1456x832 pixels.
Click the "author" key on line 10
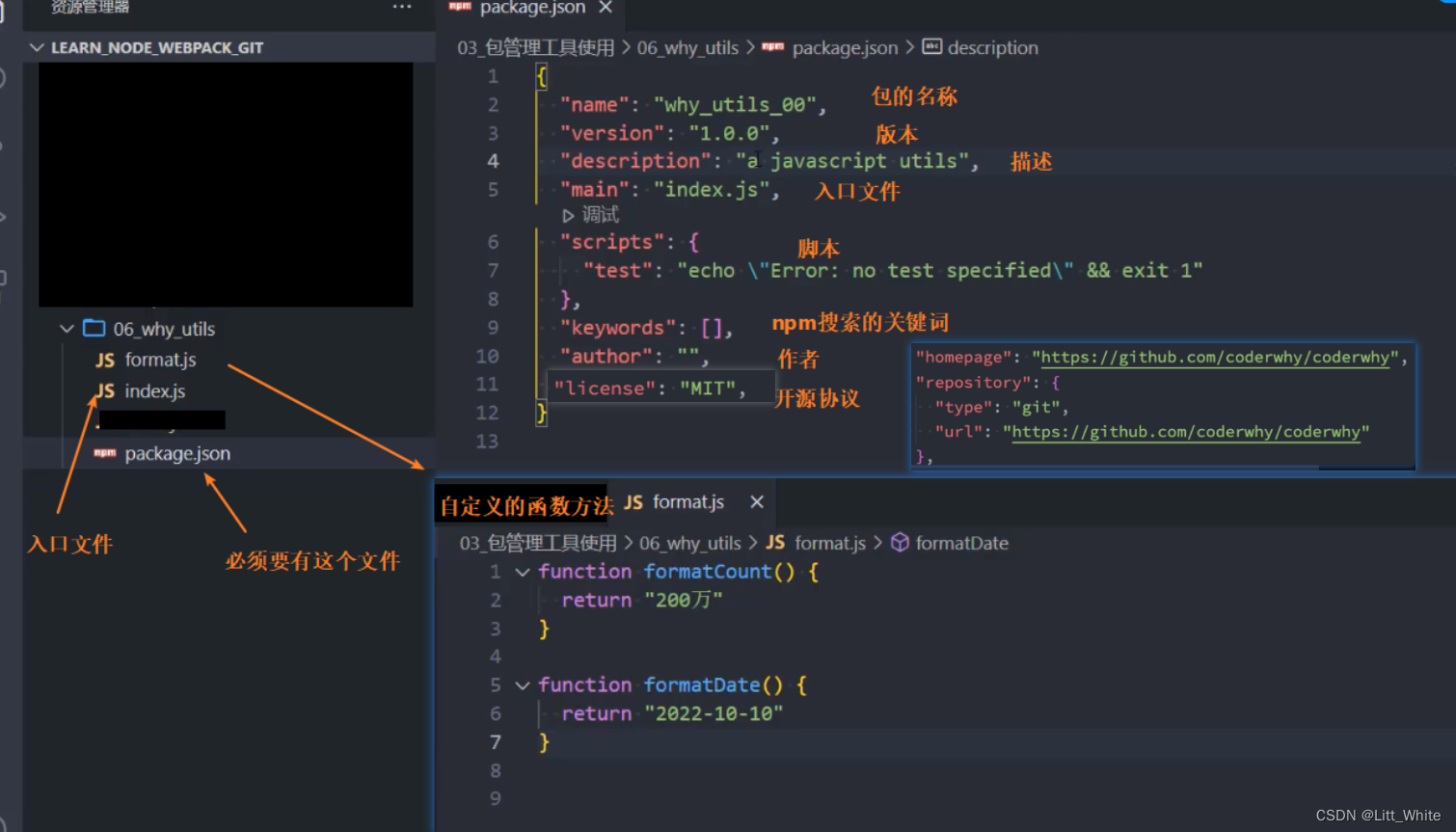607,357
